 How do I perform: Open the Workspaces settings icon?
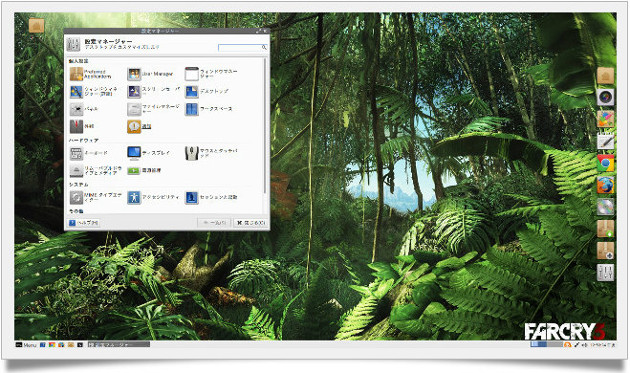(192, 109)
